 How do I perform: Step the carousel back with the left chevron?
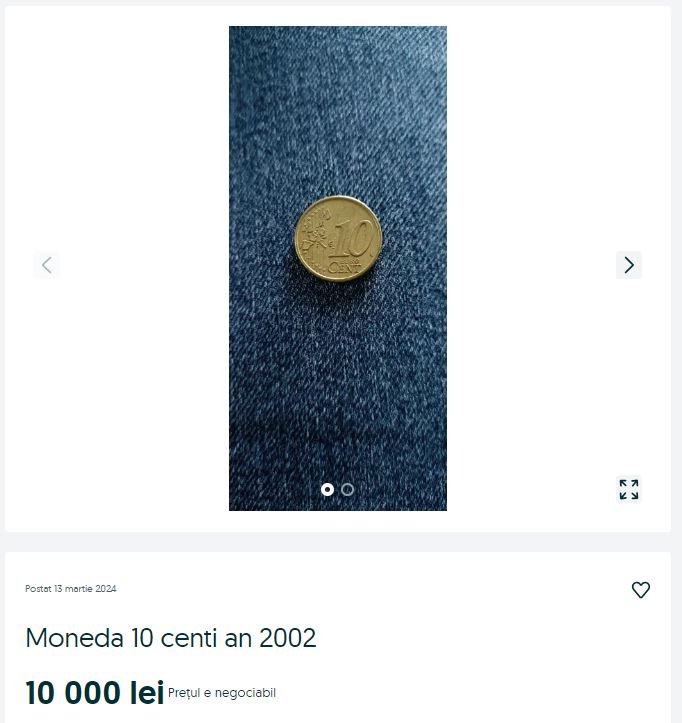(x=47, y=265)
